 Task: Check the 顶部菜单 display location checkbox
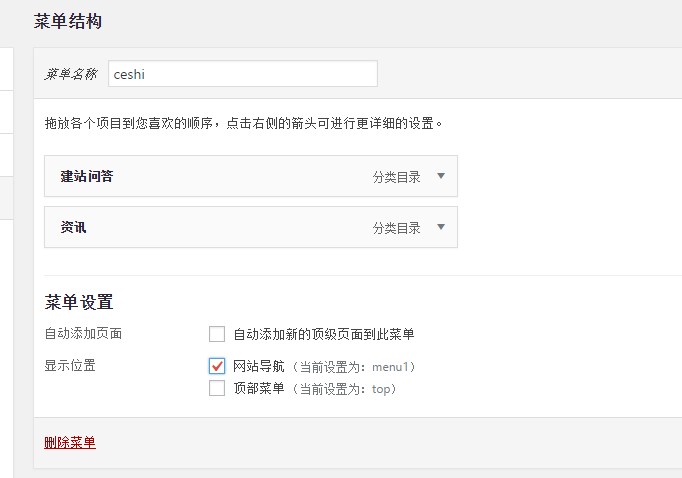(217, 388)
